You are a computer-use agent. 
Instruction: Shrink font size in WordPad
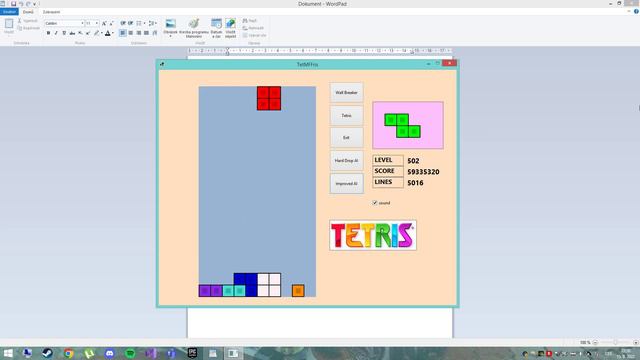(111, 23)
